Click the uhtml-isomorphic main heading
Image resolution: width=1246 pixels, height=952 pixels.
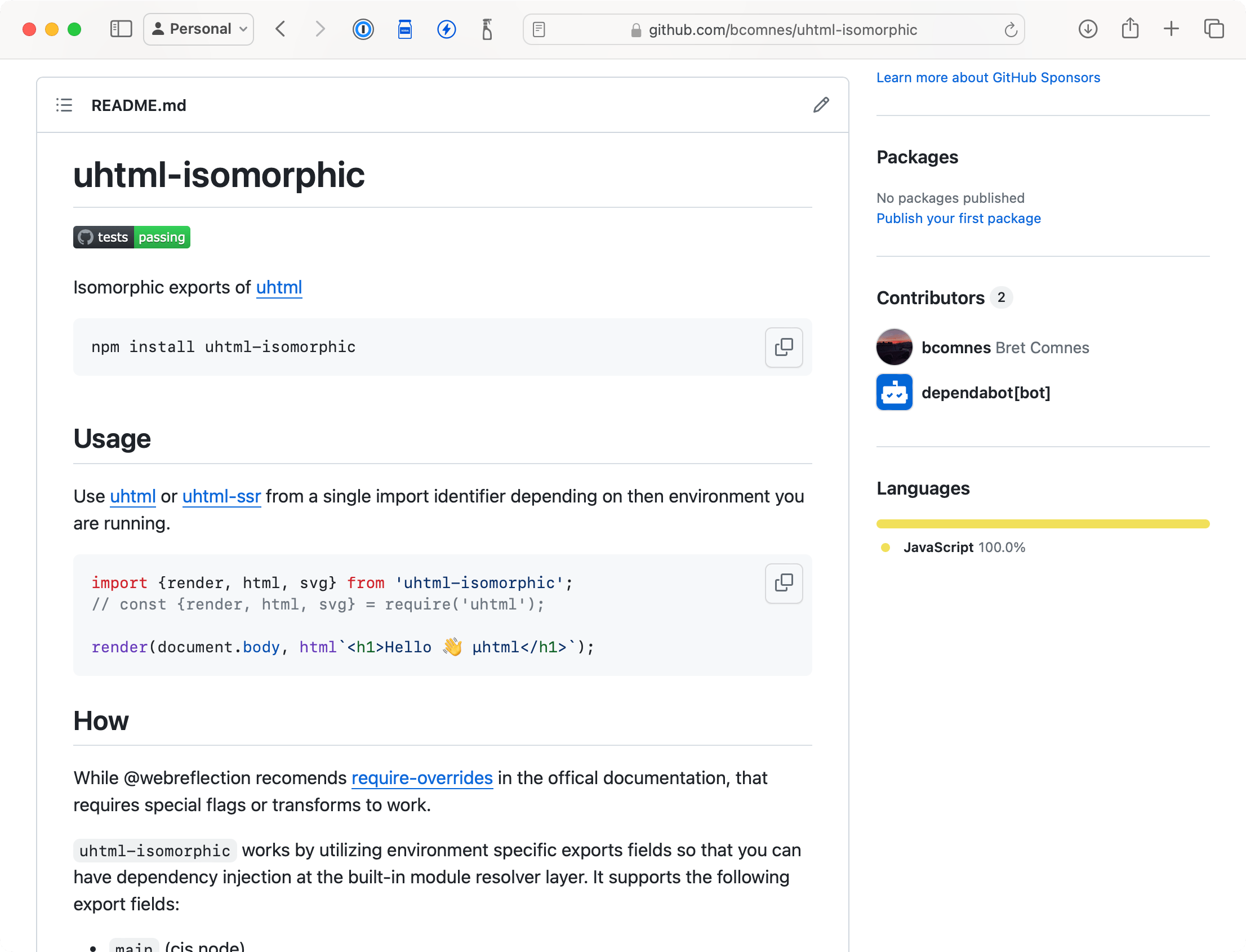pos(219,175)
